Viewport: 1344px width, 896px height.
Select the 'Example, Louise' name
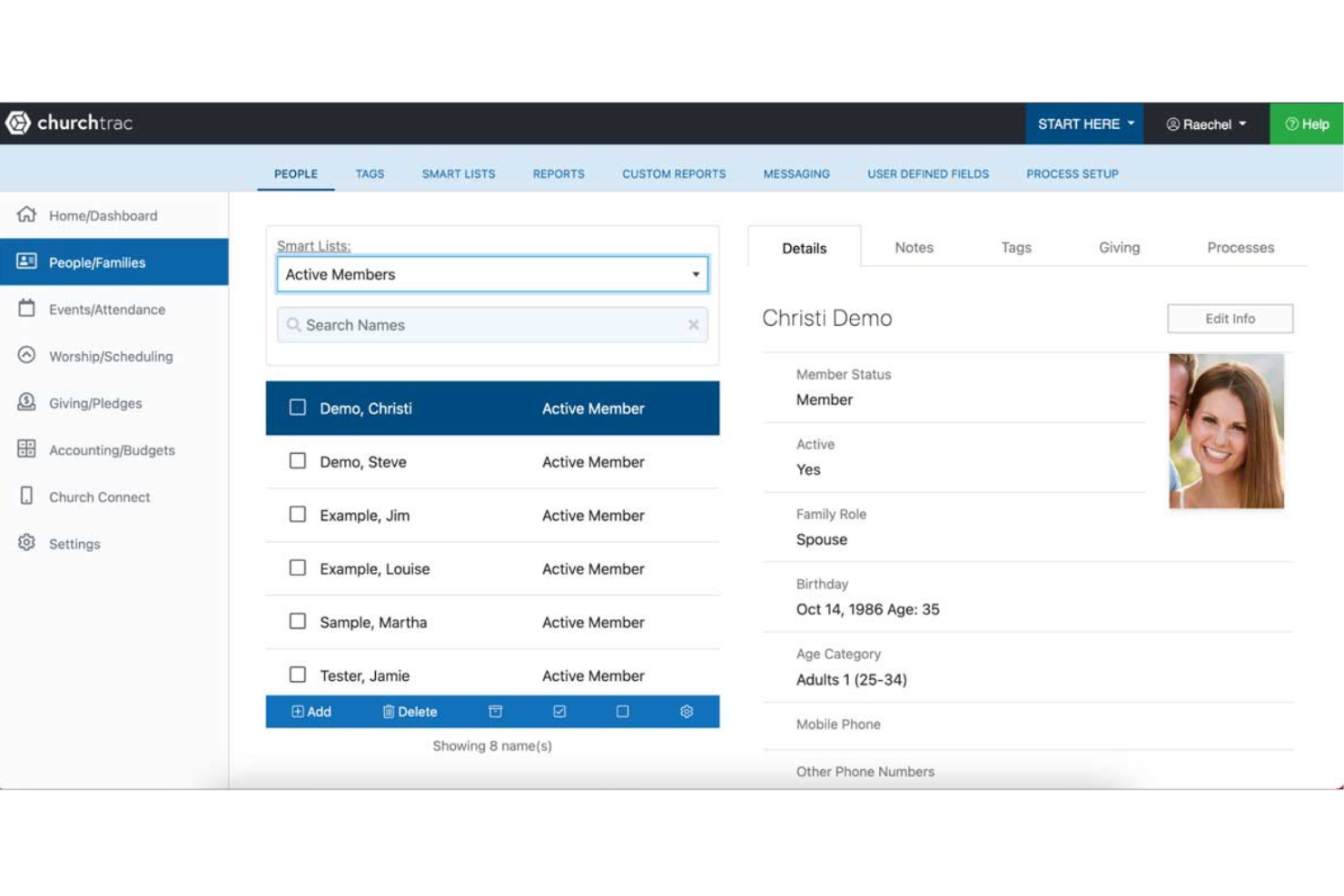click(x=374, y=569)
